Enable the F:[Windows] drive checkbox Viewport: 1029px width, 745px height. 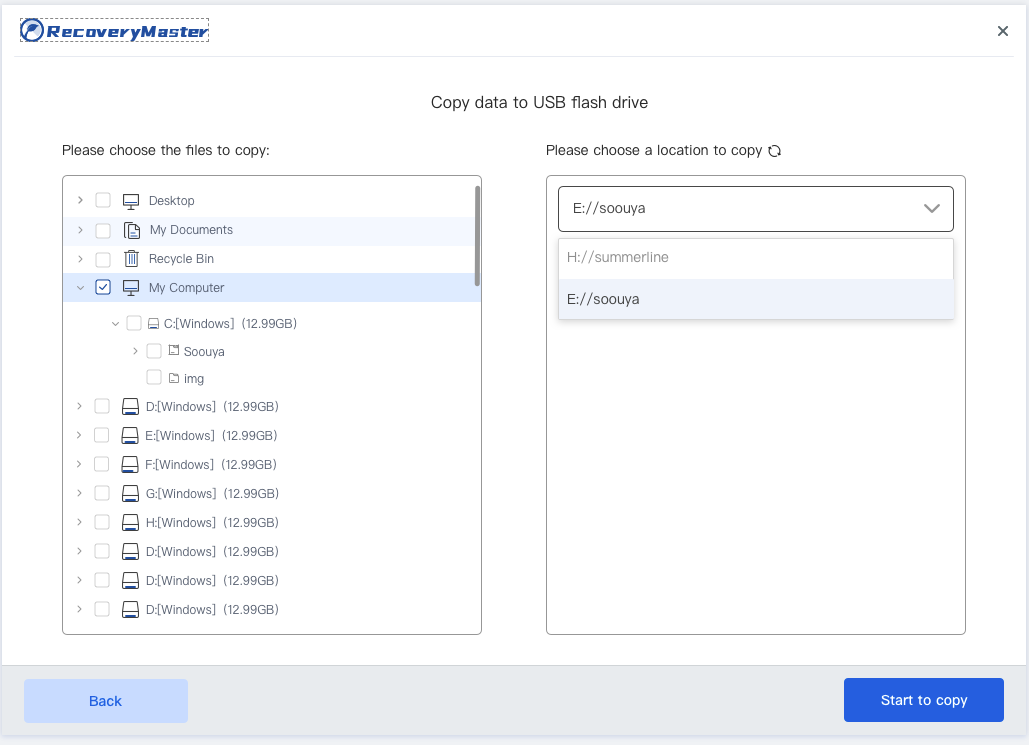click(x=102, y=465)
